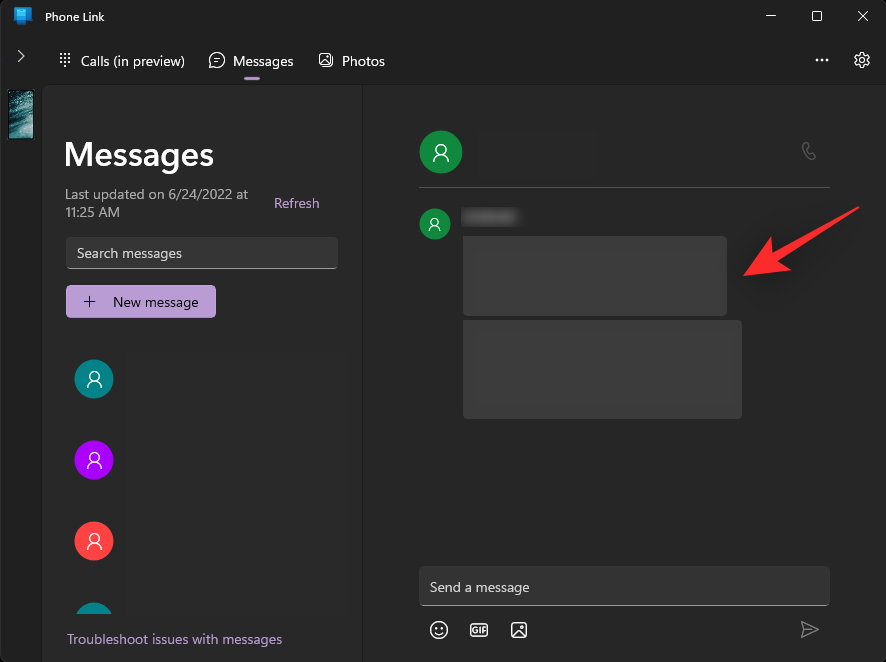Start a phone call from the conversation header

(x=809, y=151)
